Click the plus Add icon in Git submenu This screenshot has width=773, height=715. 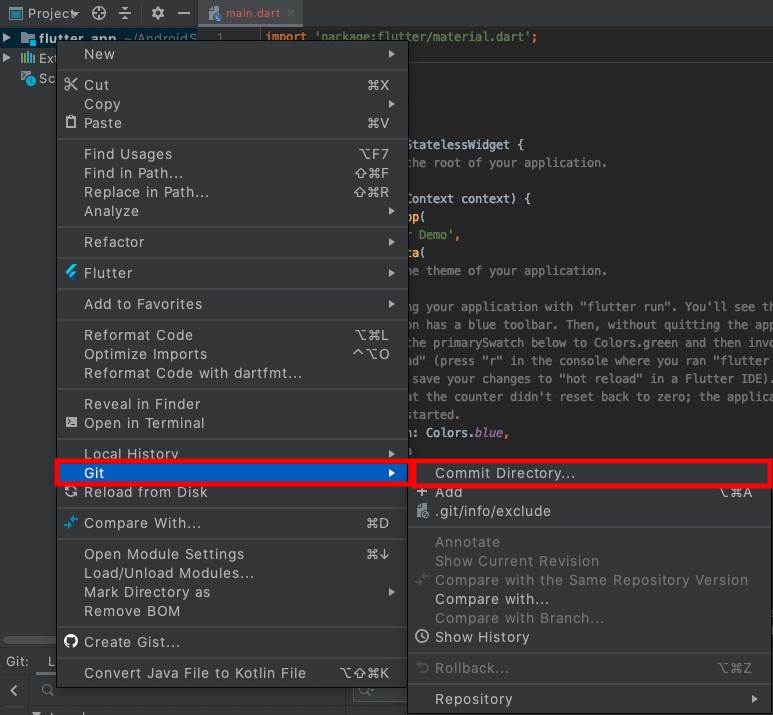[422, 492]
